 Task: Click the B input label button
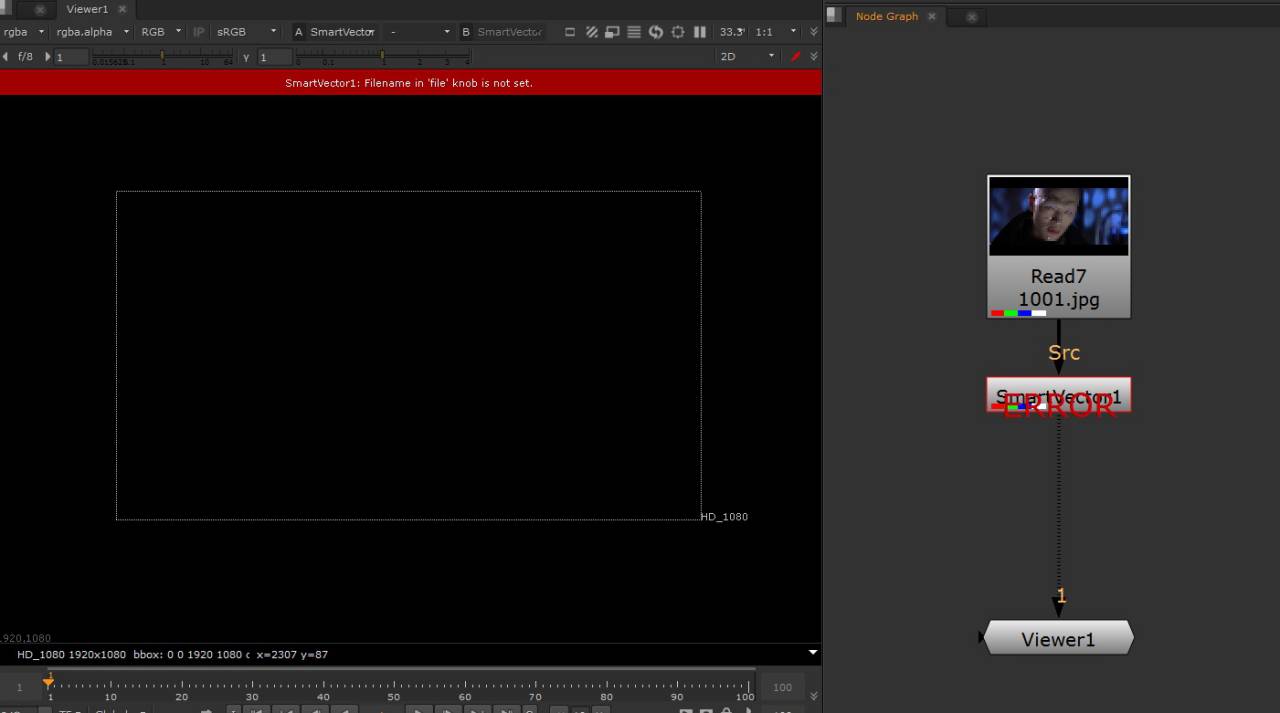465,32
